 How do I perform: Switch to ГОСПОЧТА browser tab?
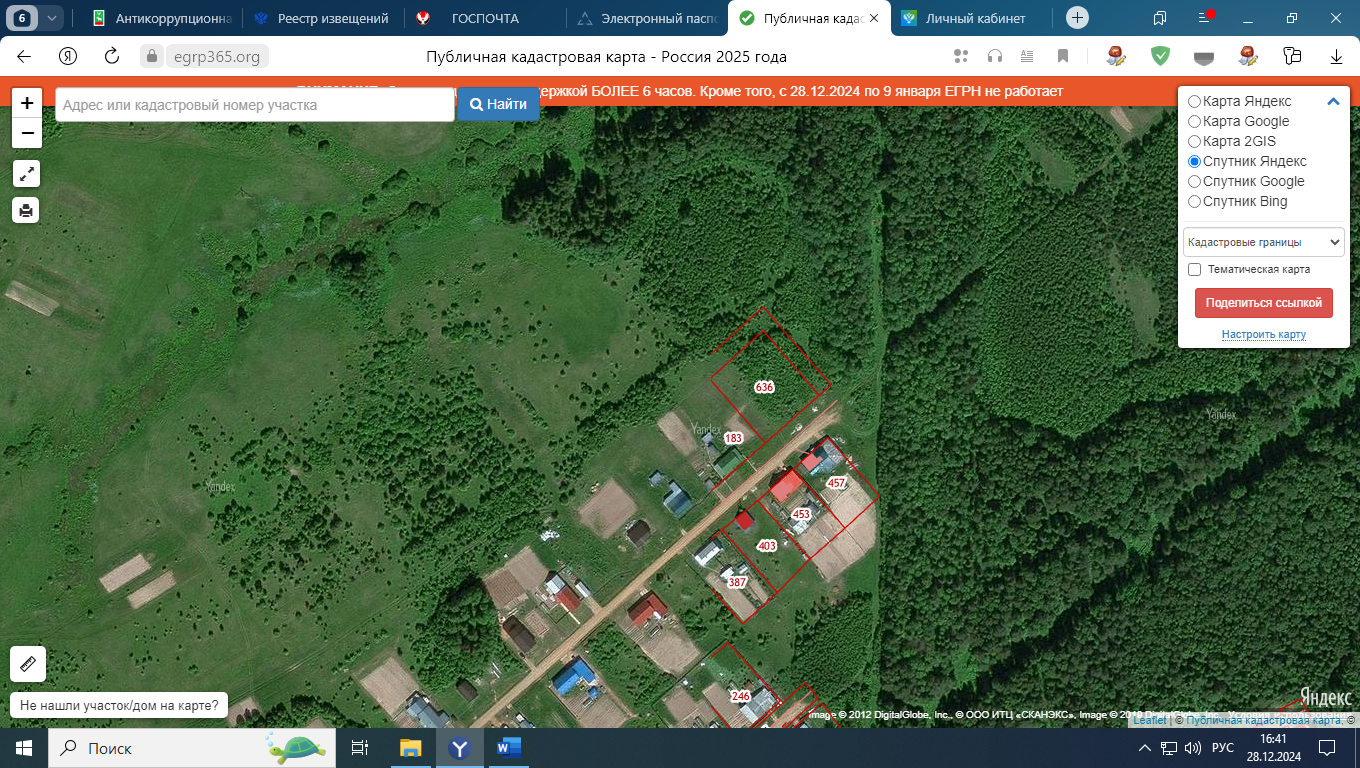484,18
